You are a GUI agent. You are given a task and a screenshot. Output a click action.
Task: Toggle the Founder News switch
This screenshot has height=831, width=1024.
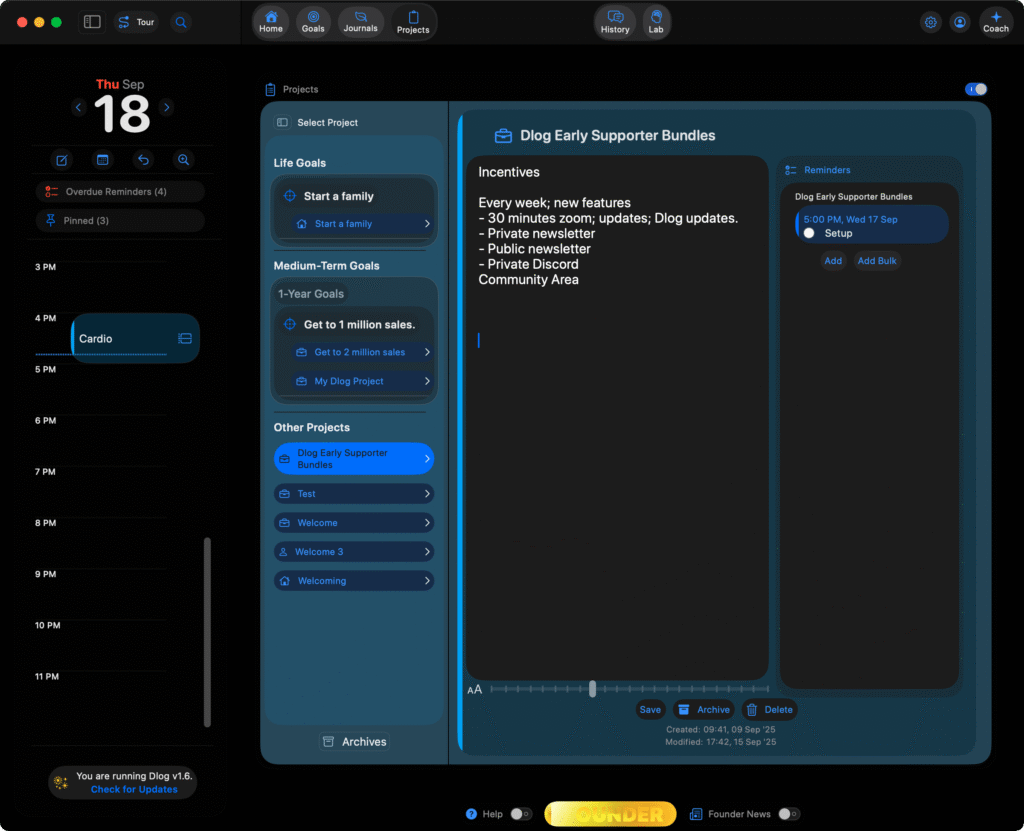(x=789, y=814)
